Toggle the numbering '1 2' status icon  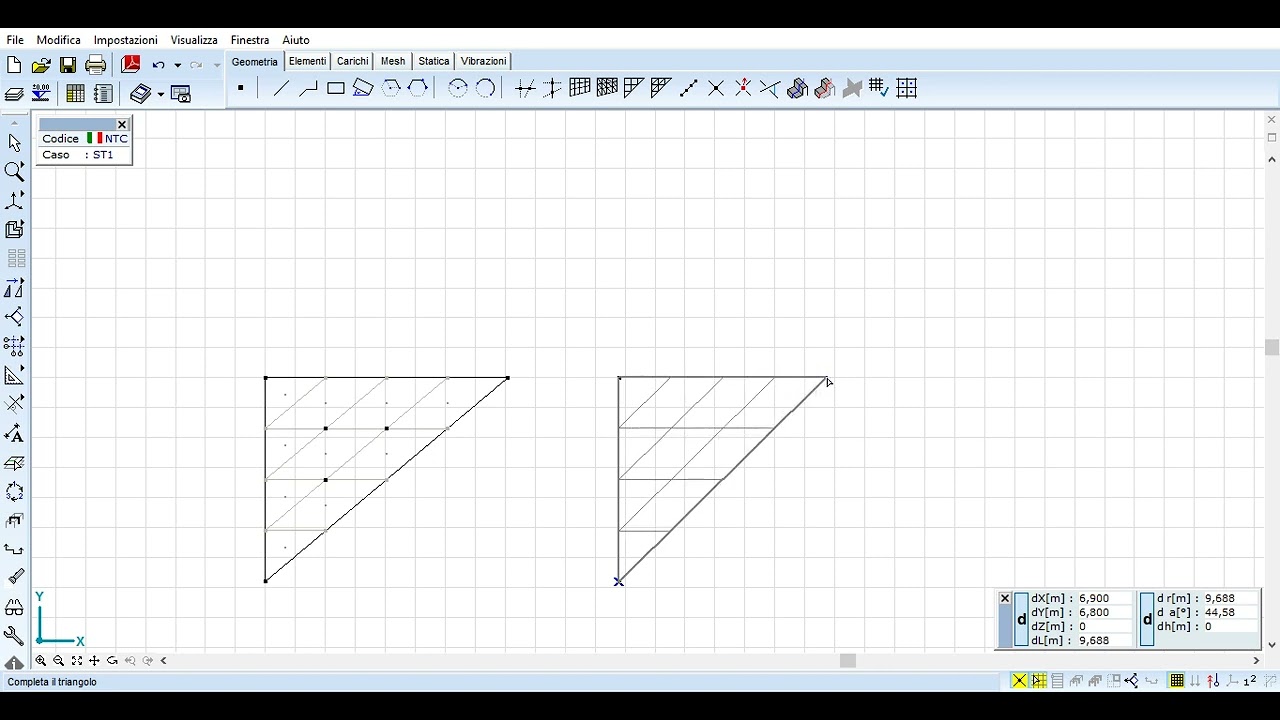pos(1250,681)
